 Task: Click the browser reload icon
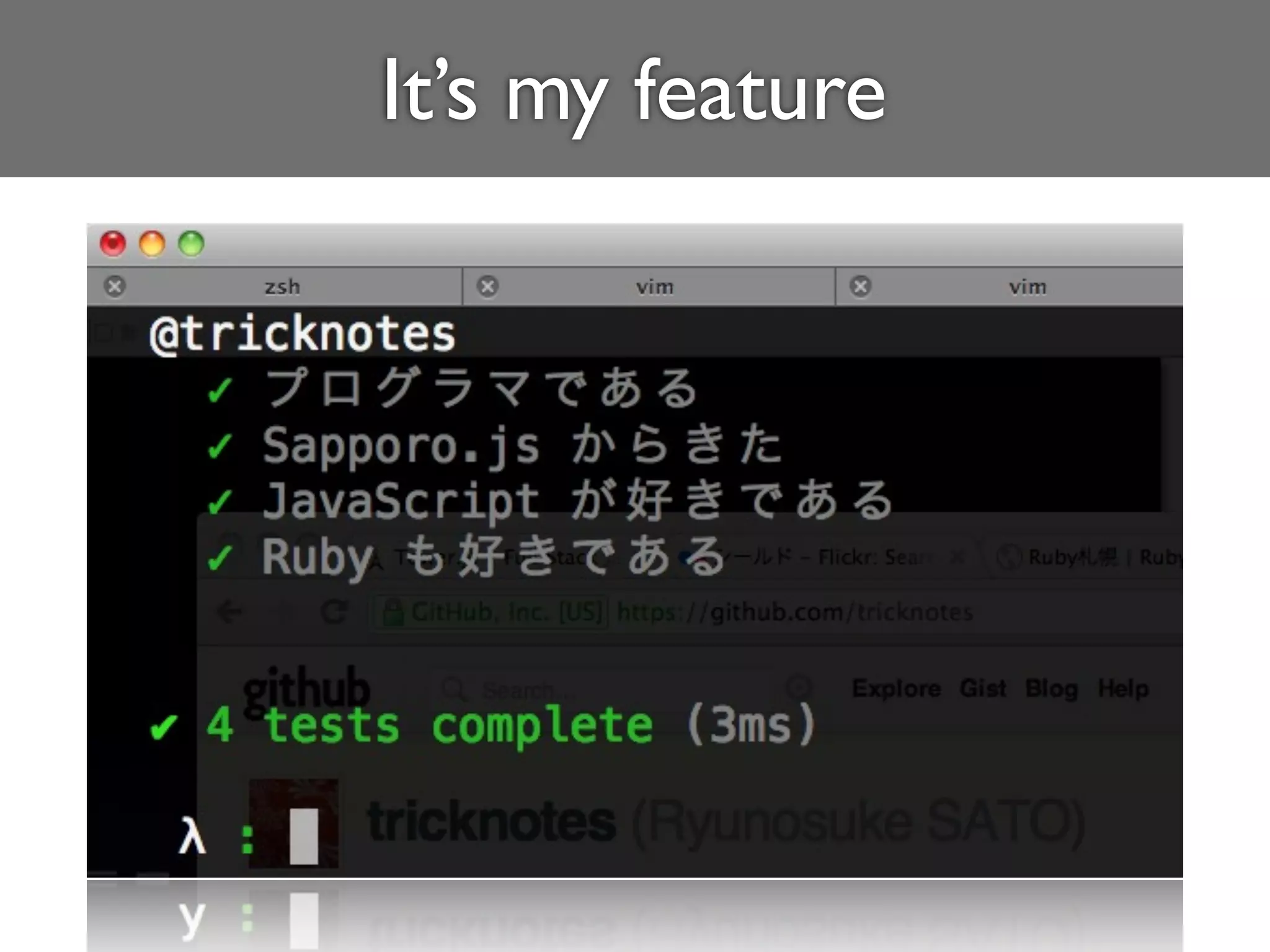[x=334, y=612]
